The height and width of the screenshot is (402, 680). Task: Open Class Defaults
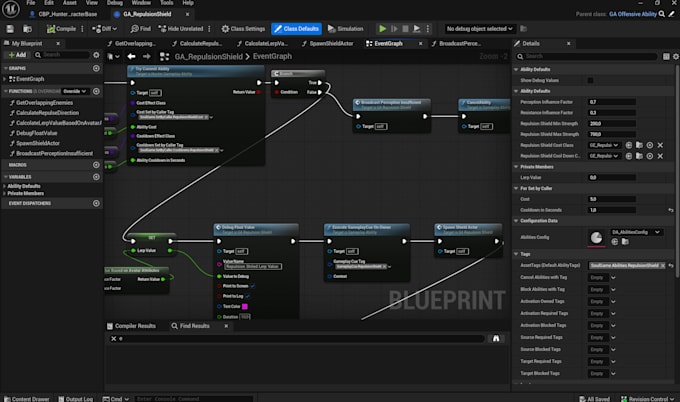pos(297,29)
